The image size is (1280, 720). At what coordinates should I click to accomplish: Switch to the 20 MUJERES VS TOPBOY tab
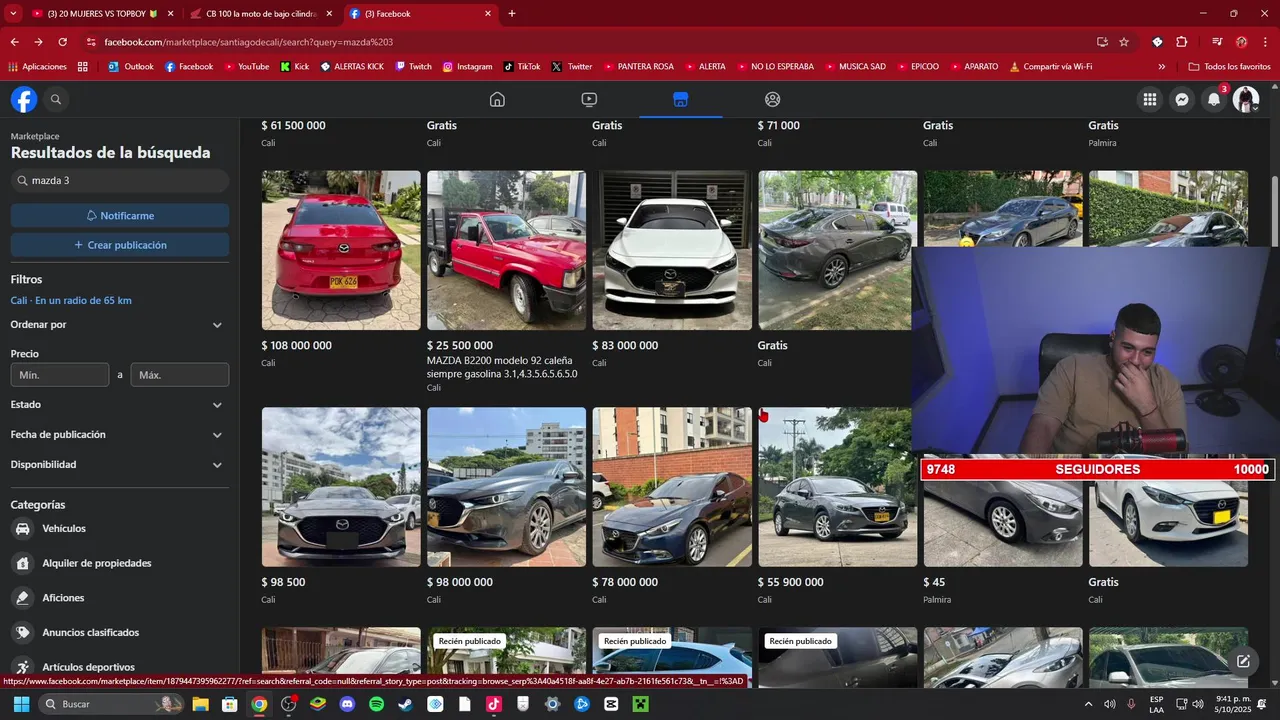[102, 14]
